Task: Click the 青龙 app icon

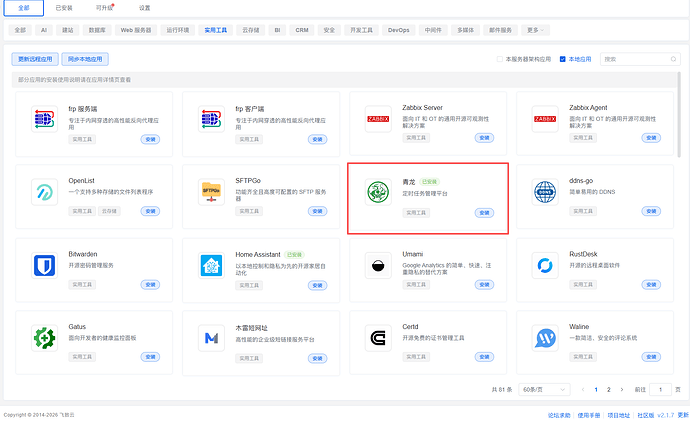Action: (x=378, y=192)
